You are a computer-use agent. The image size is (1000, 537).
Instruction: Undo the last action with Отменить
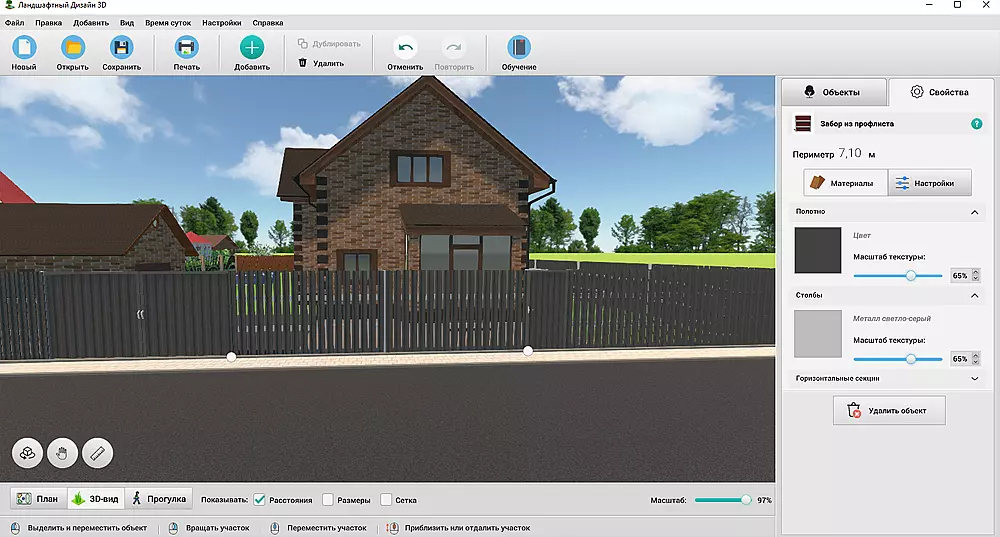pyautogui.click(x=405, y=48)
